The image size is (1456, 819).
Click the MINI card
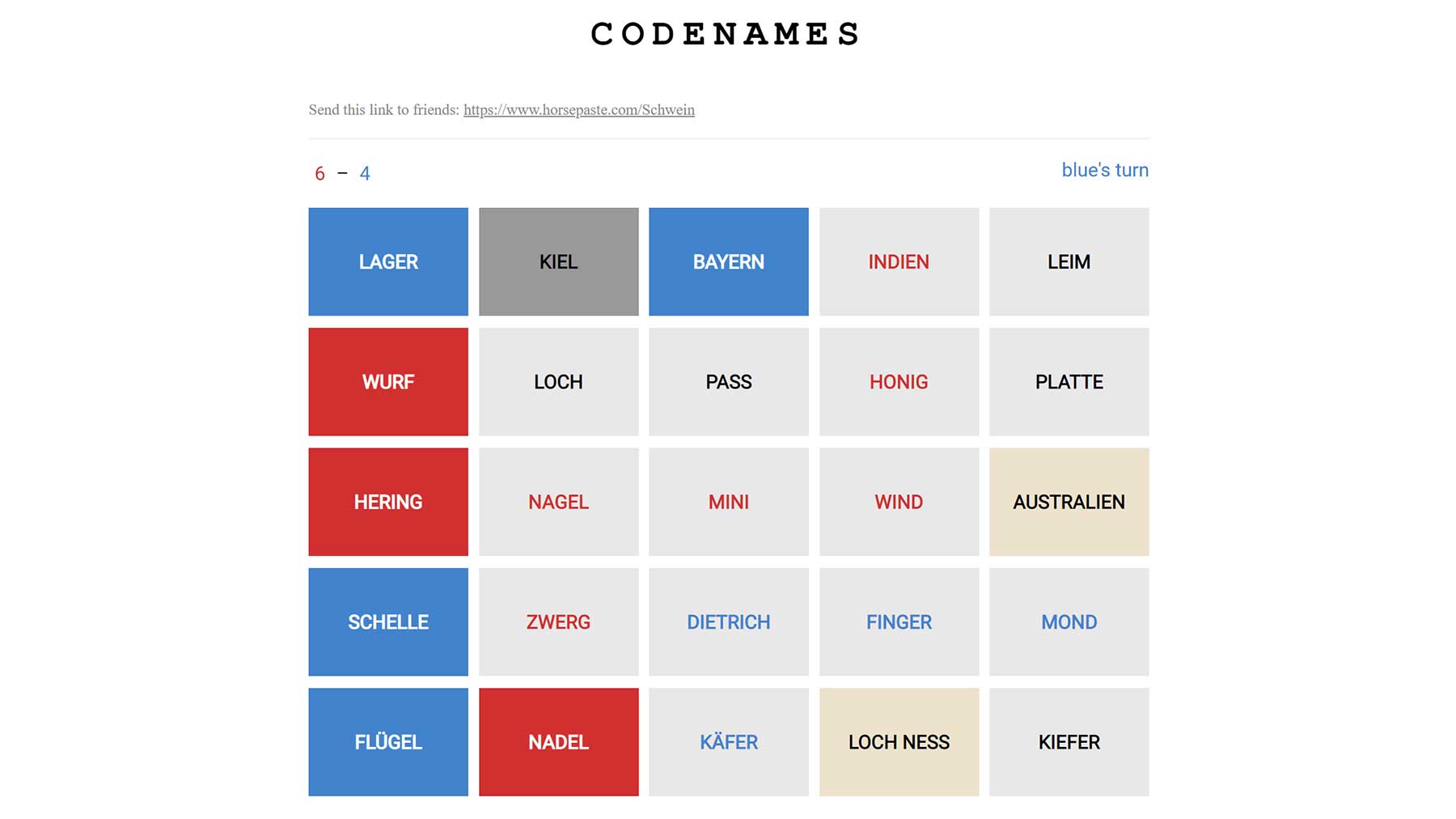[728, 502]
